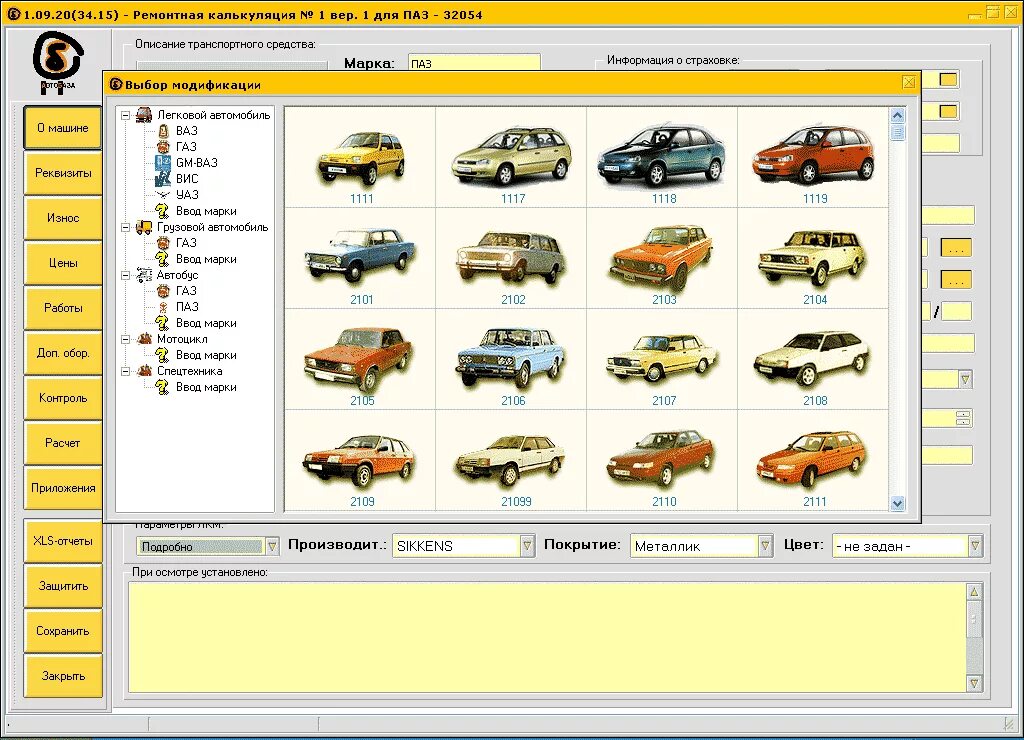
Task: Click the XLS-отчеты button
Action: coord(63,541)
